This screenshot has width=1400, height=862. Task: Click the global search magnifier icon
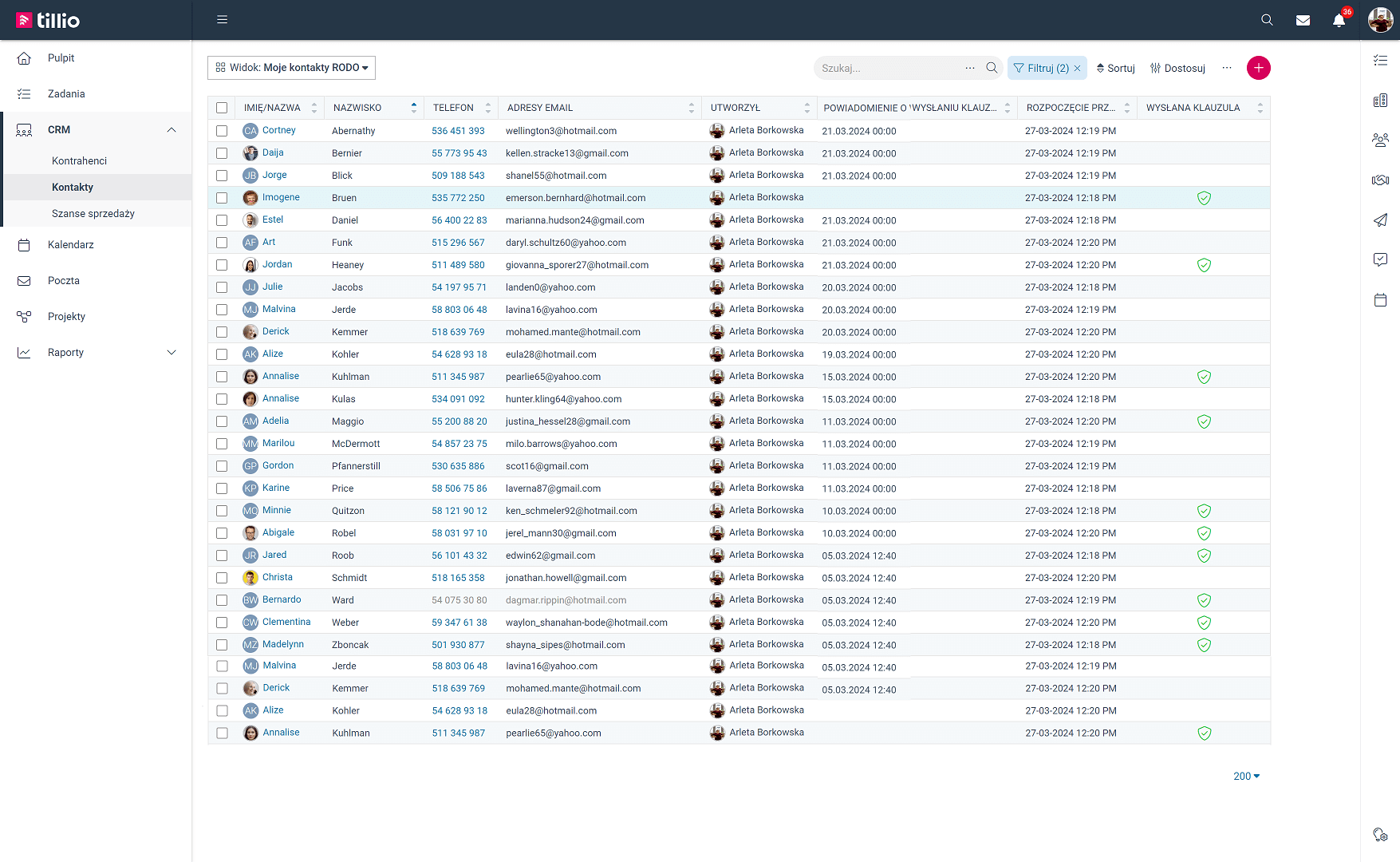(x=1267, y=20)
